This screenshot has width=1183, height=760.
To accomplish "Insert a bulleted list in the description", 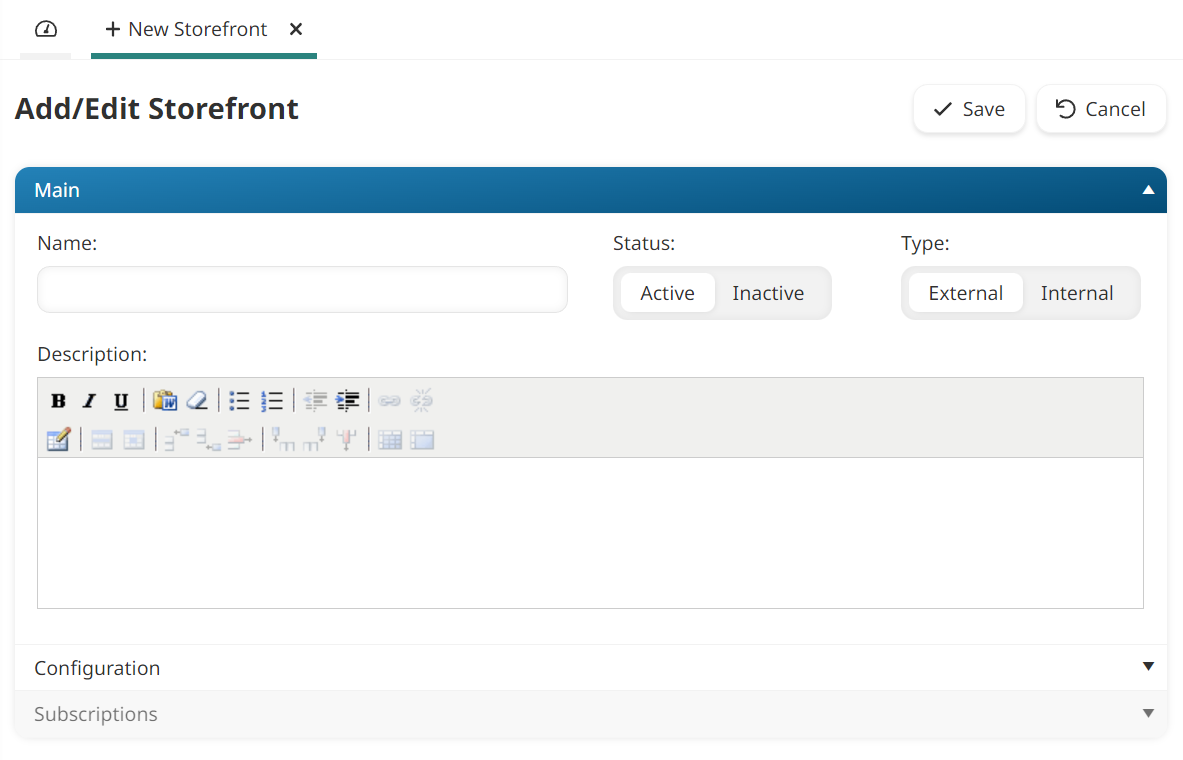I will tap(239, 400).
